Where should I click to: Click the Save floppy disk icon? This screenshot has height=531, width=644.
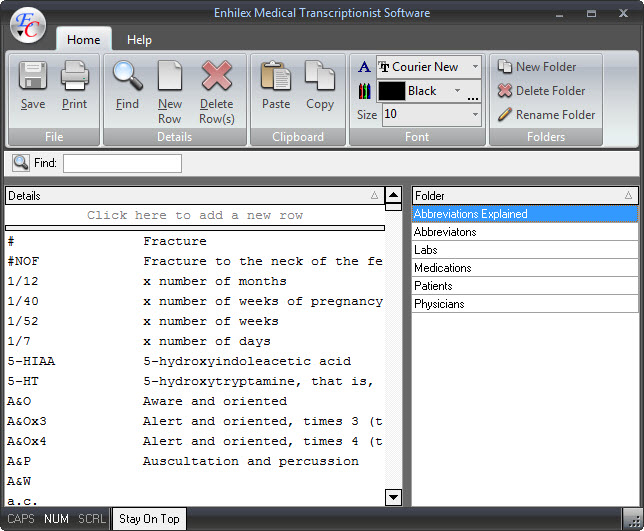(x=33, y=83)
